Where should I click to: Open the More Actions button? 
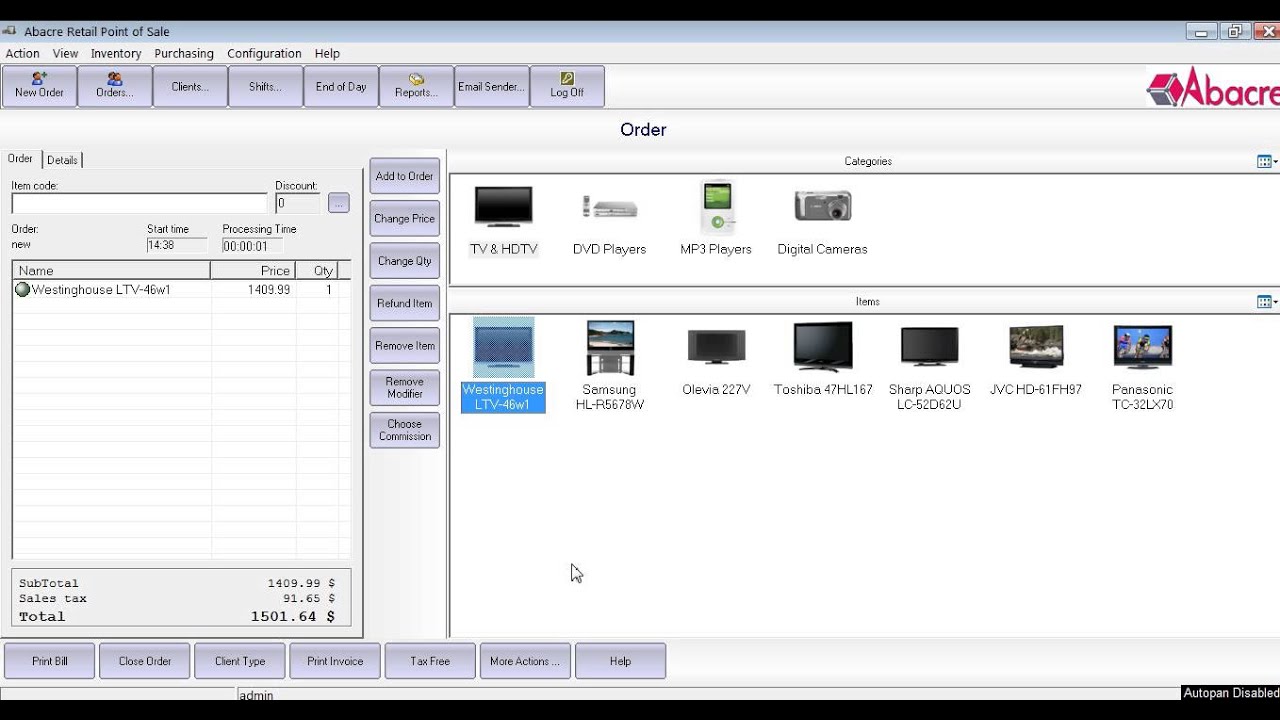[x=525, y=661]
